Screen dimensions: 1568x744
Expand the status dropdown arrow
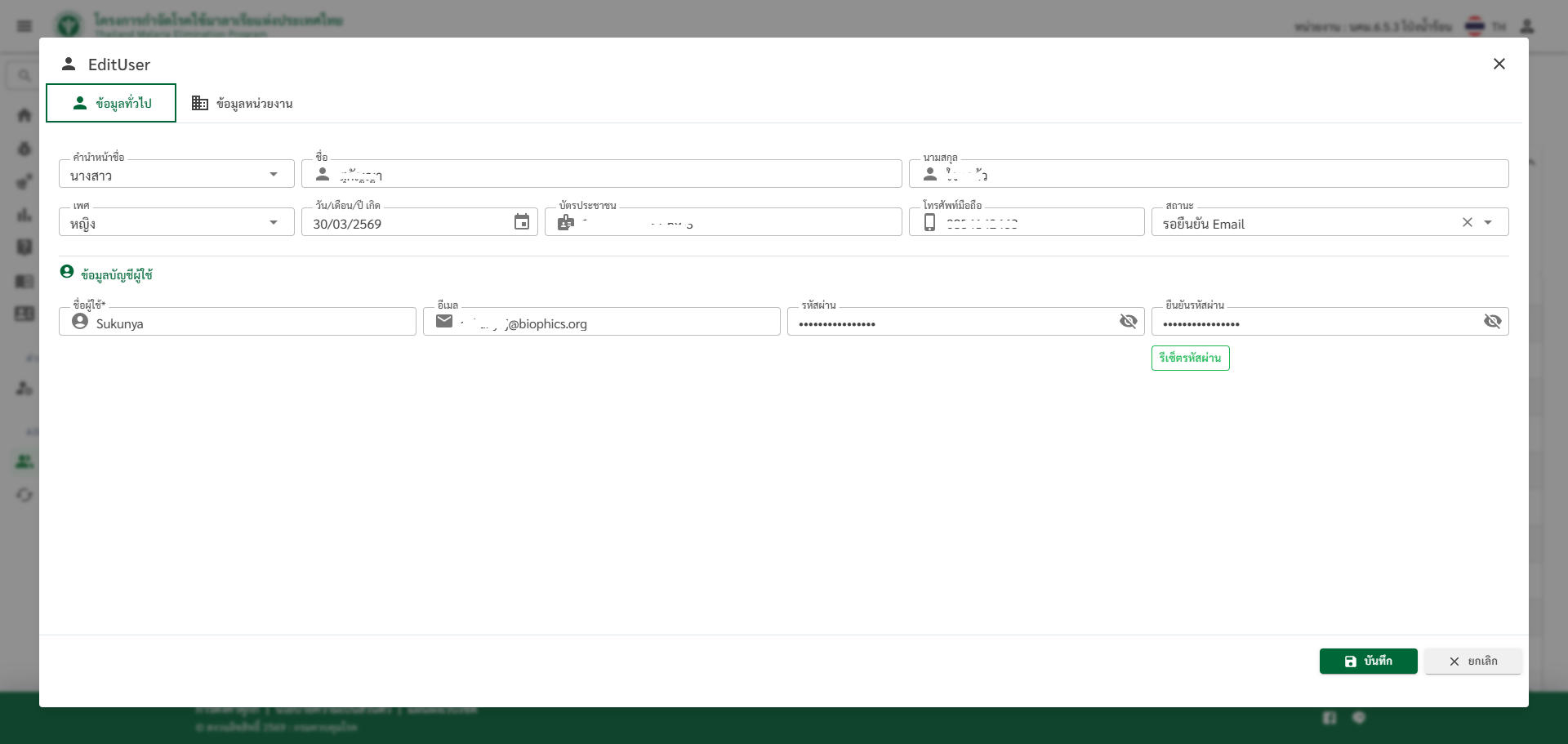tap(1488, 222)
